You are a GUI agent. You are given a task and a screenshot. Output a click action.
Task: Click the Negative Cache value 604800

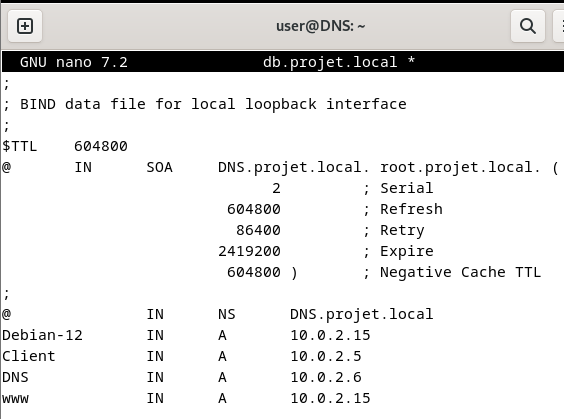[x=254, y=272]
